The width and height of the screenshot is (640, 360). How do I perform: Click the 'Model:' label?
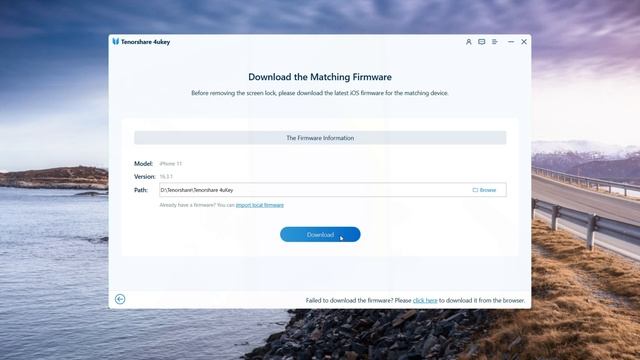(143, 164)
